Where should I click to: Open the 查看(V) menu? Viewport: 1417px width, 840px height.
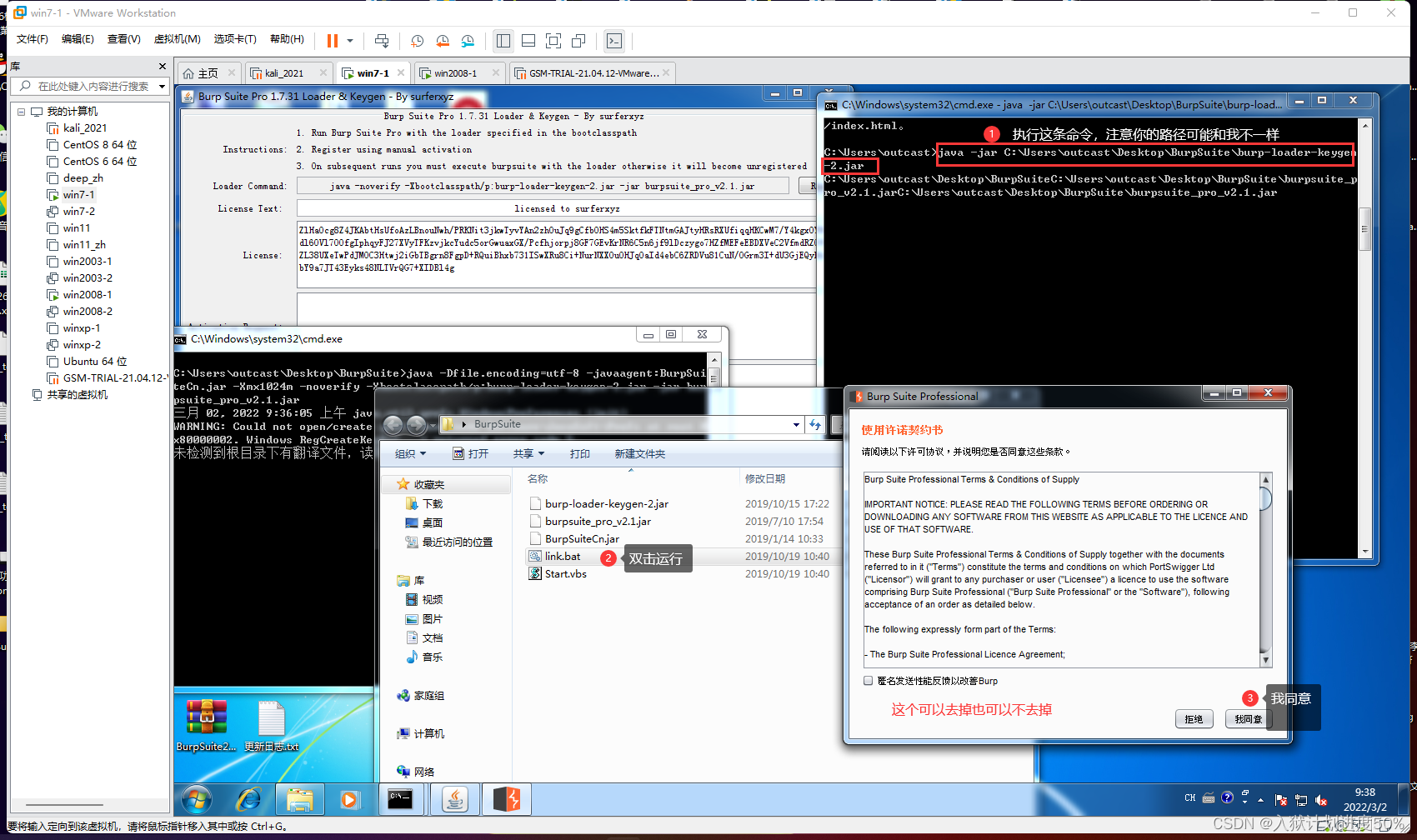[x=123, y=39]
